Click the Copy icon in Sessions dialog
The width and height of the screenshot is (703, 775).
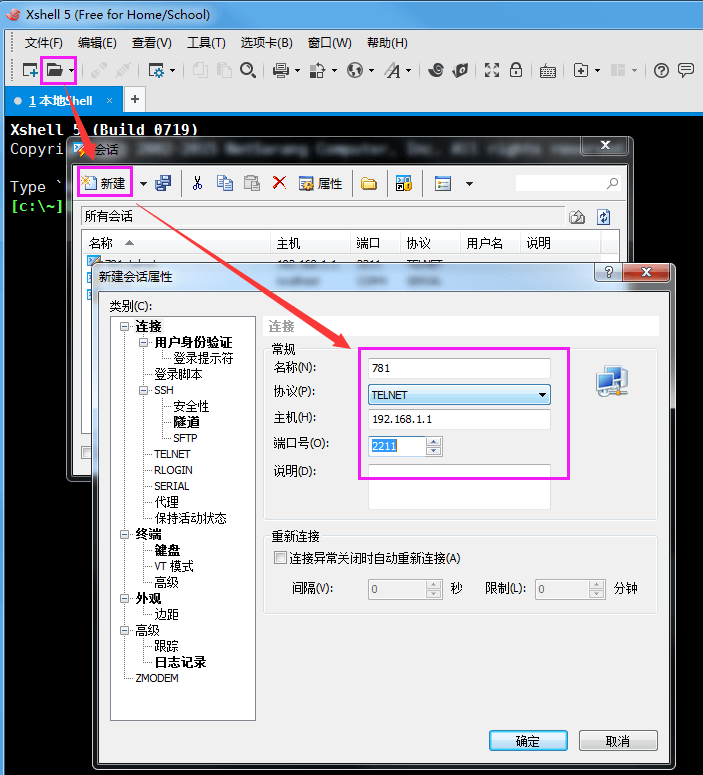(225, 183)
